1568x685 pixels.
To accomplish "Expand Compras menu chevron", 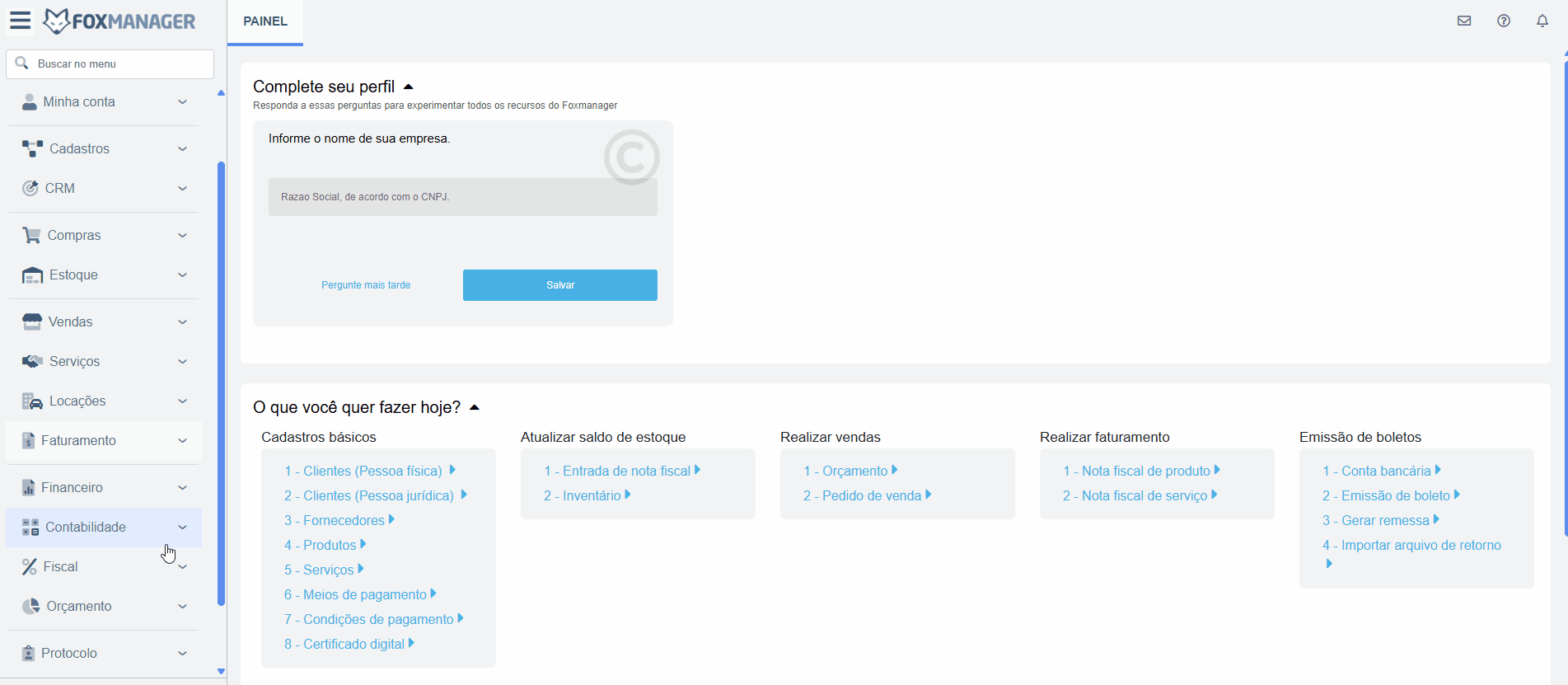I will pyautogui.click(x=183, y=235).
